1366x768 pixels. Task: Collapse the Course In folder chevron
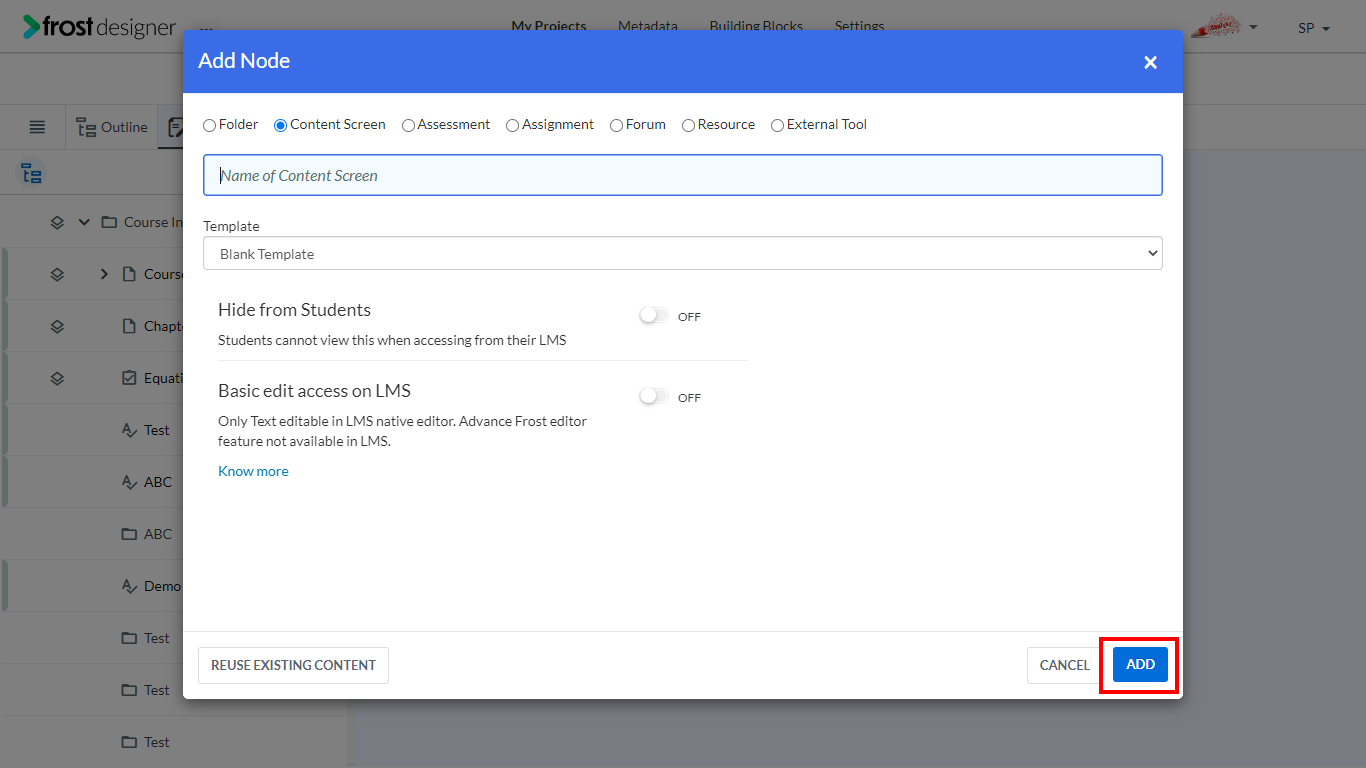point(84,222)
